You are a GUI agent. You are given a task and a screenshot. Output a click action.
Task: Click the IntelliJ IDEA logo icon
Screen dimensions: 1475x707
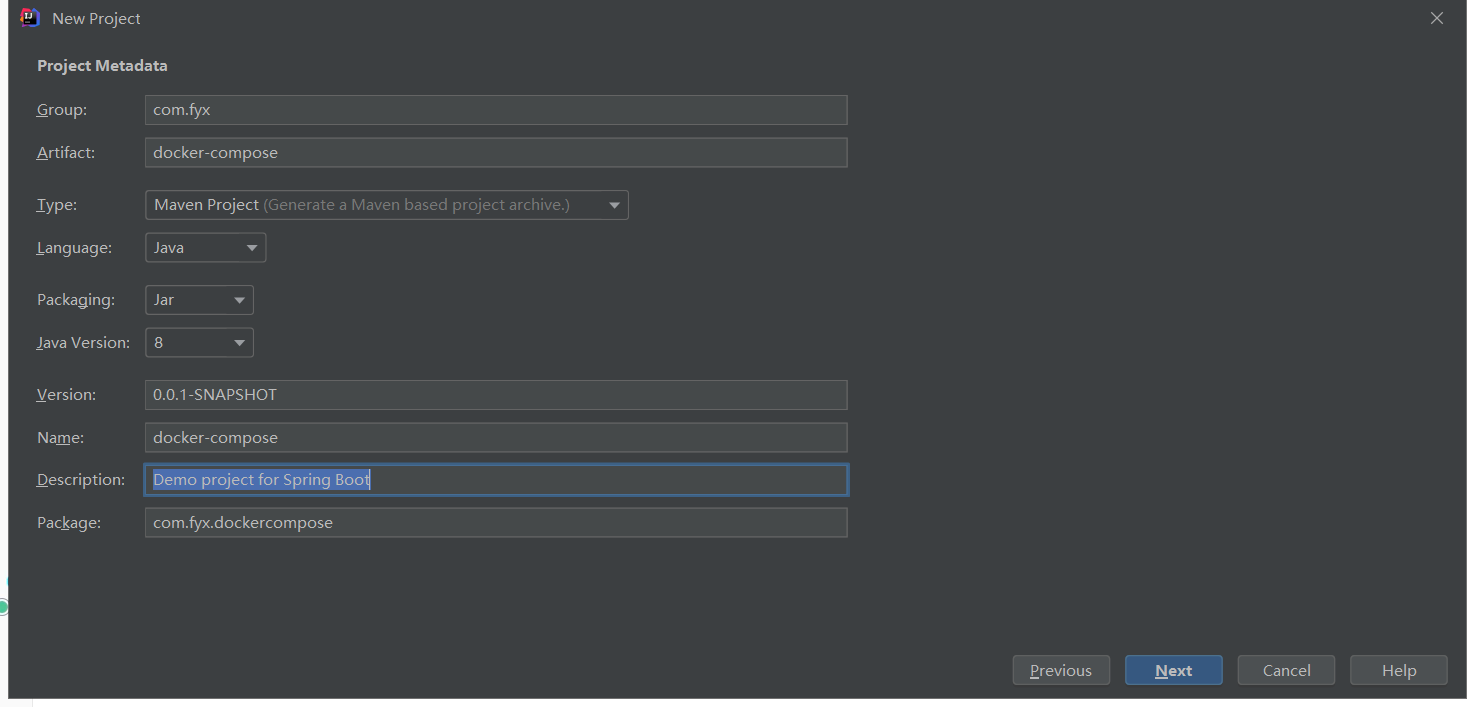pos(30,18)
